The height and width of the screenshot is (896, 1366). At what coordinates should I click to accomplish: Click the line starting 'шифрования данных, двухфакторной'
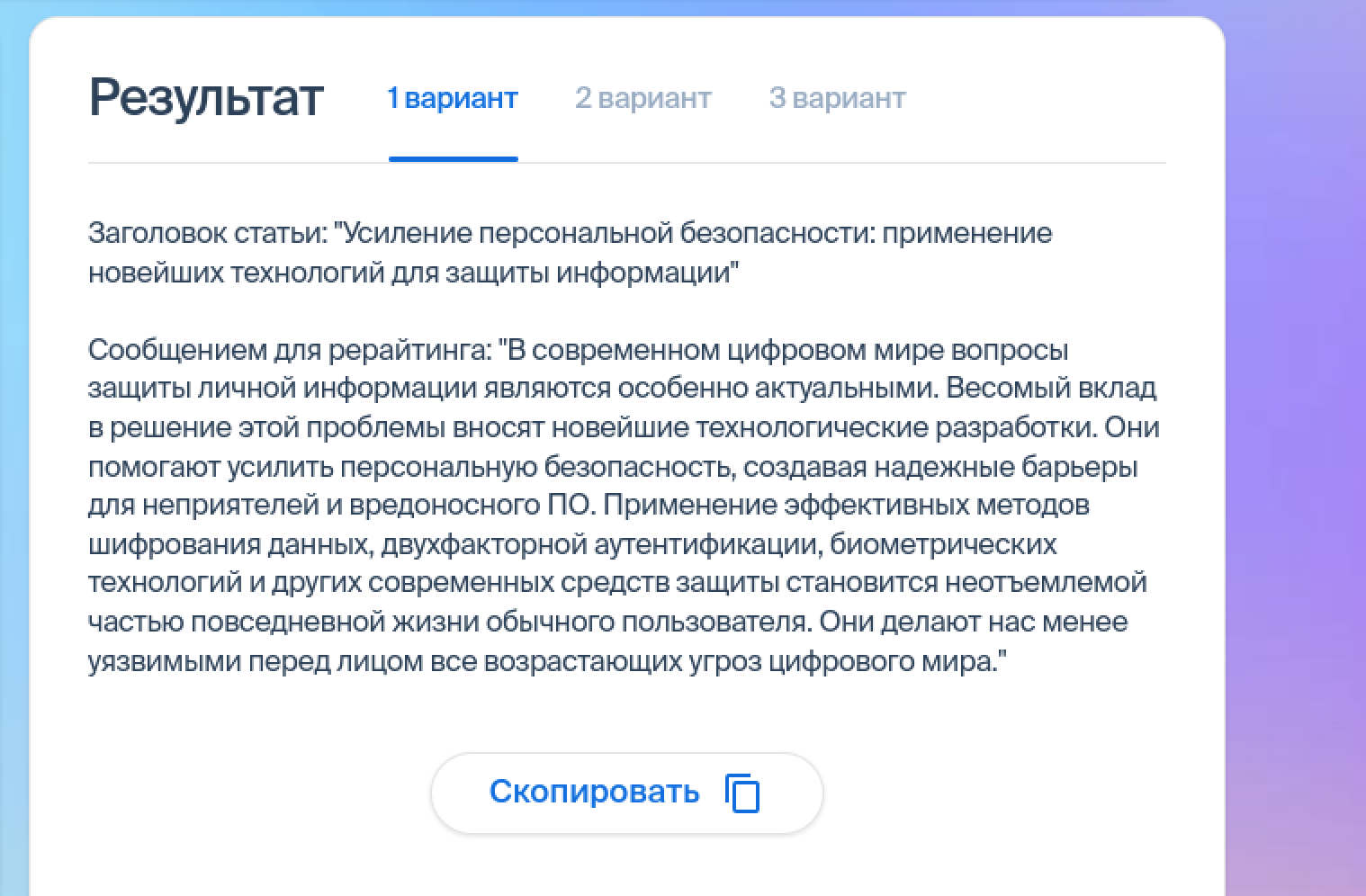coord(572,544)
